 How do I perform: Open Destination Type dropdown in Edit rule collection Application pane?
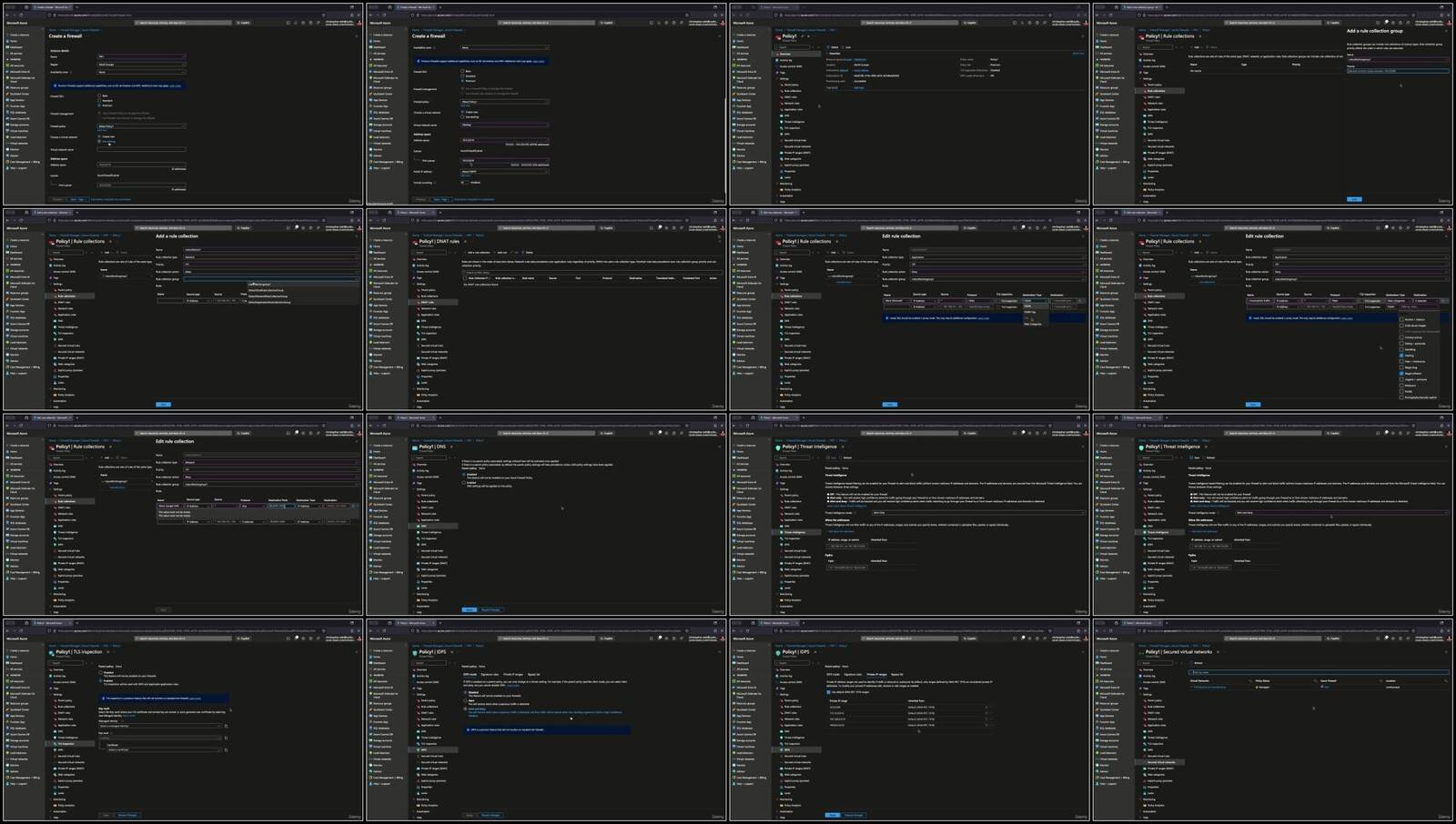point(1036,301)
